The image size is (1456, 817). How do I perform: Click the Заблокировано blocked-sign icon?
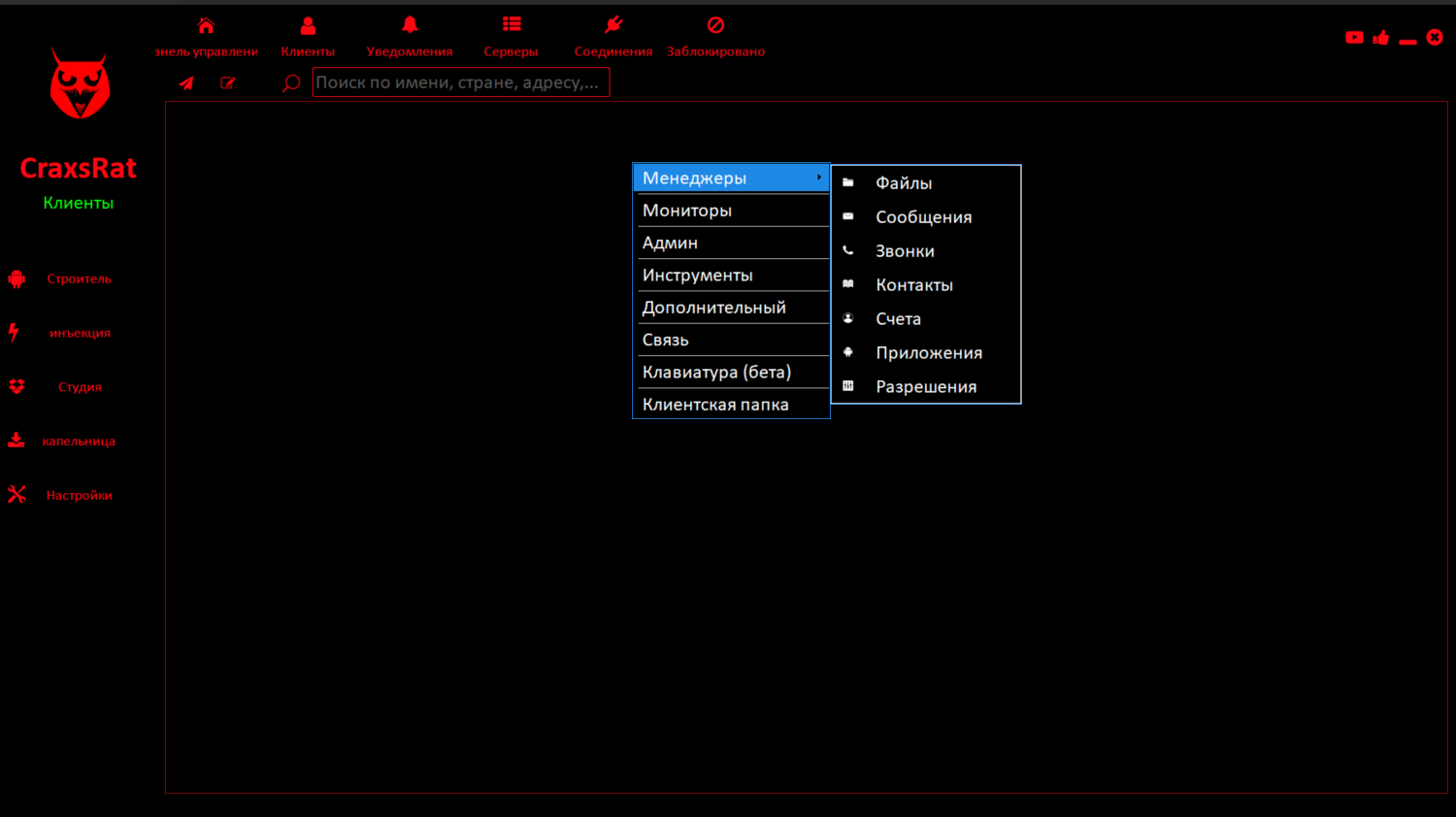pos(715,23)
